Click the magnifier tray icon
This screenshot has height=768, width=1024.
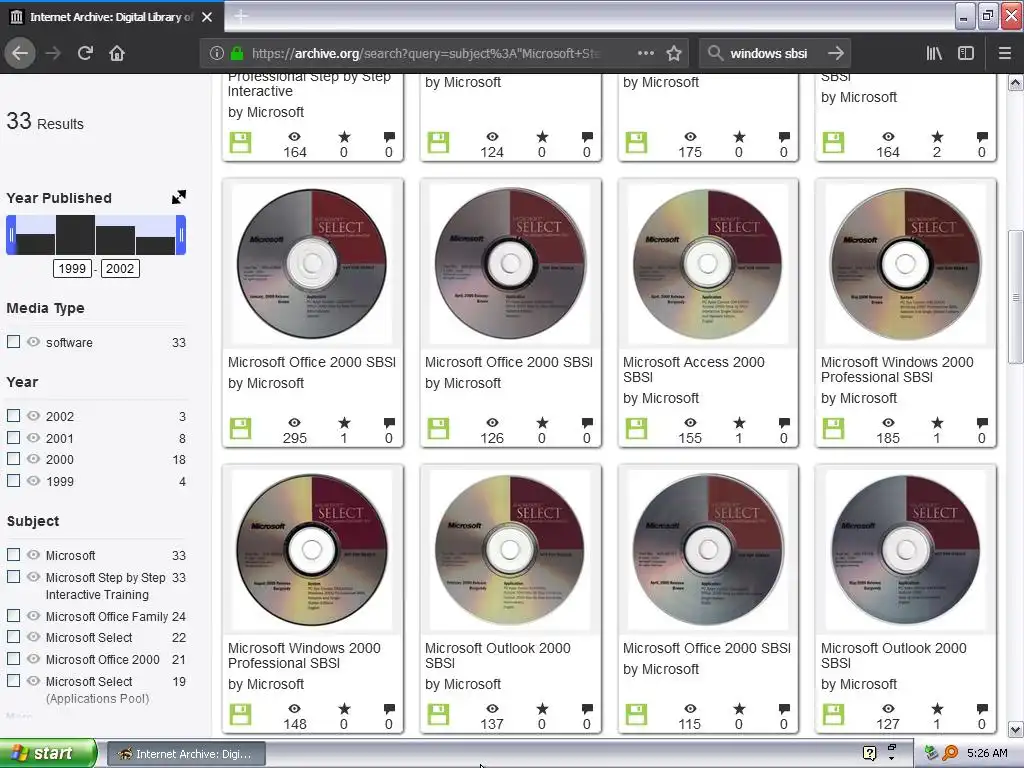(951, 753)
